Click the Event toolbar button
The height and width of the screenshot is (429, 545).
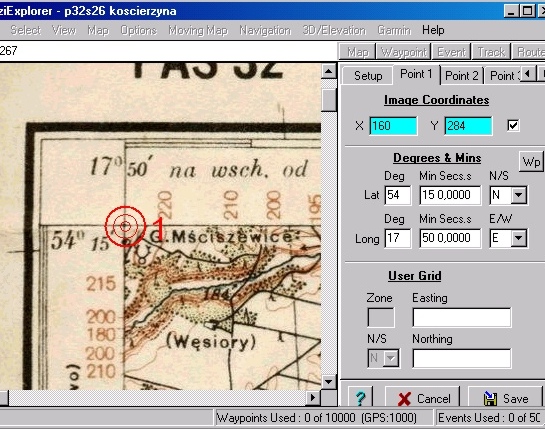tap(451, 52)
